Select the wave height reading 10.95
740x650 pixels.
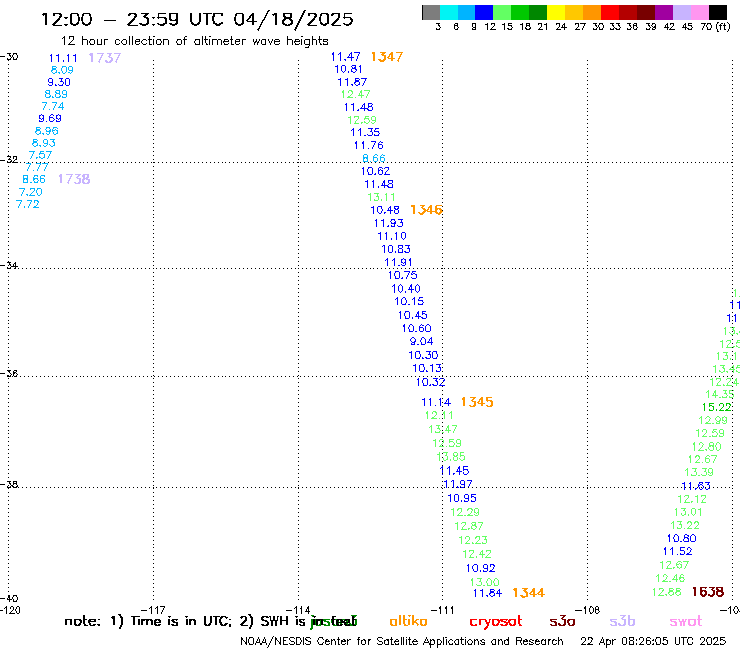[462, 498]
